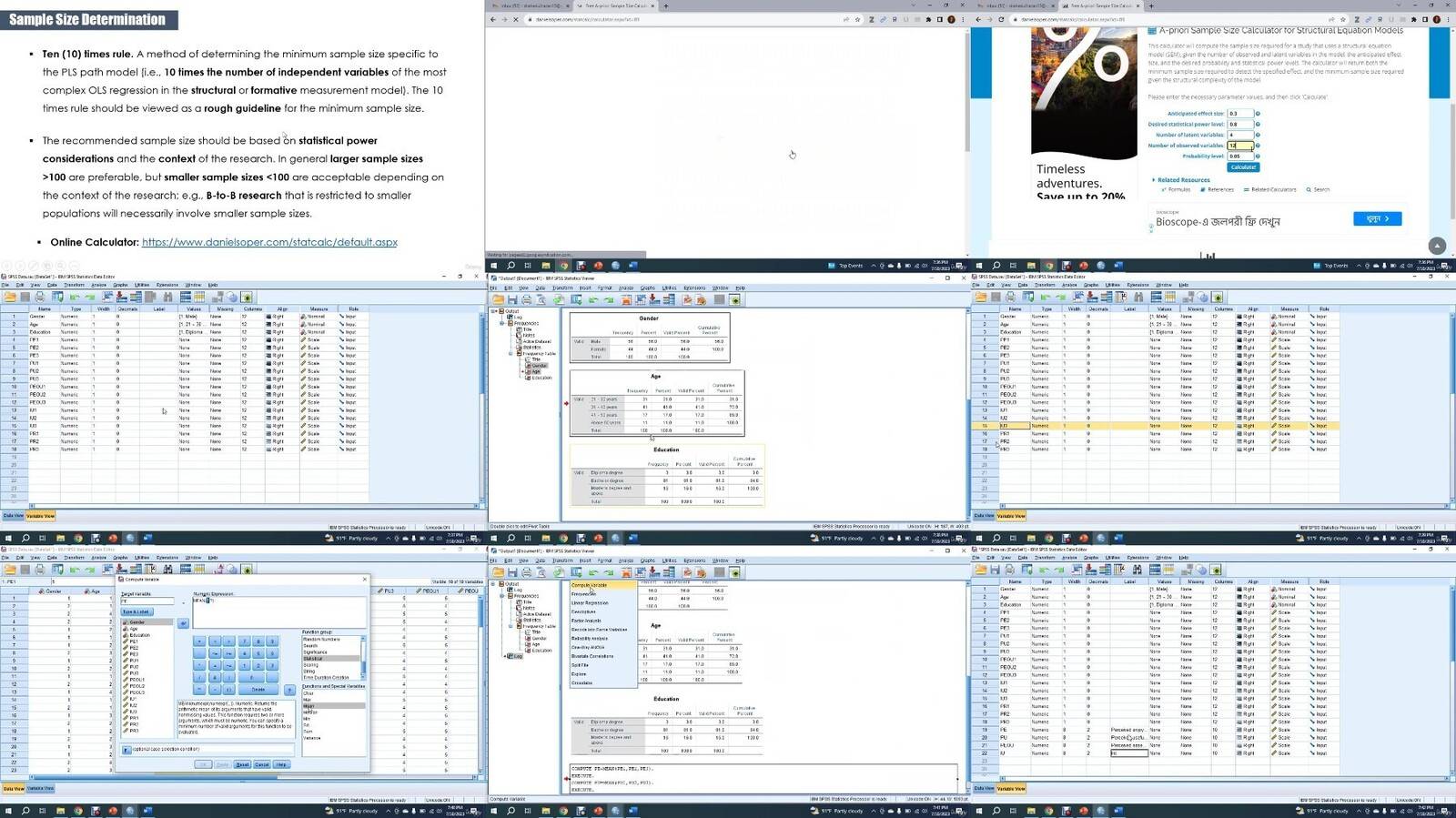Open a new tab in the calculator browser
The height and width of the screenshot is (818, 1456).
click(1150, 5)
